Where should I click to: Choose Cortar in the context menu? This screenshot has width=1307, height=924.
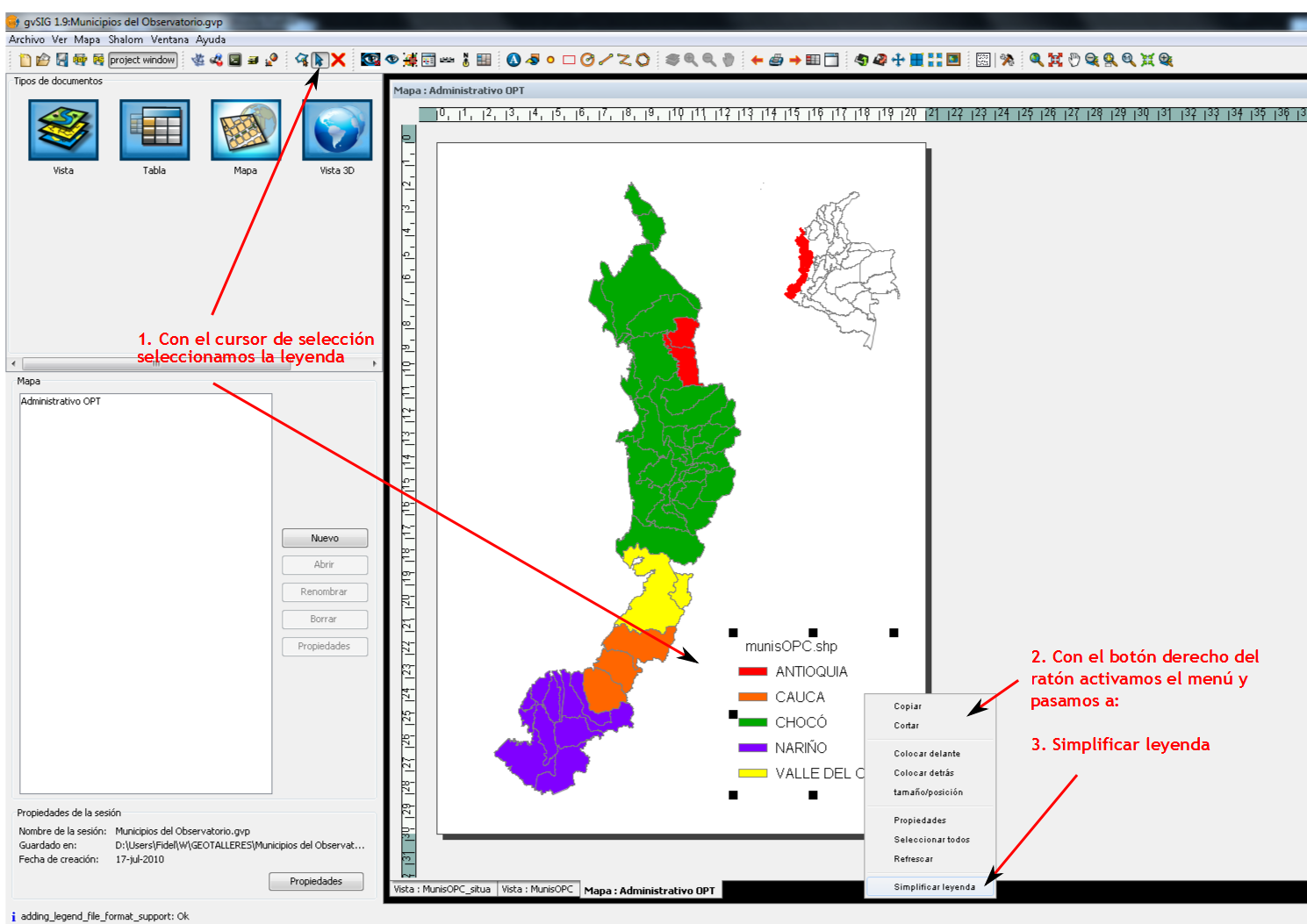930,726
